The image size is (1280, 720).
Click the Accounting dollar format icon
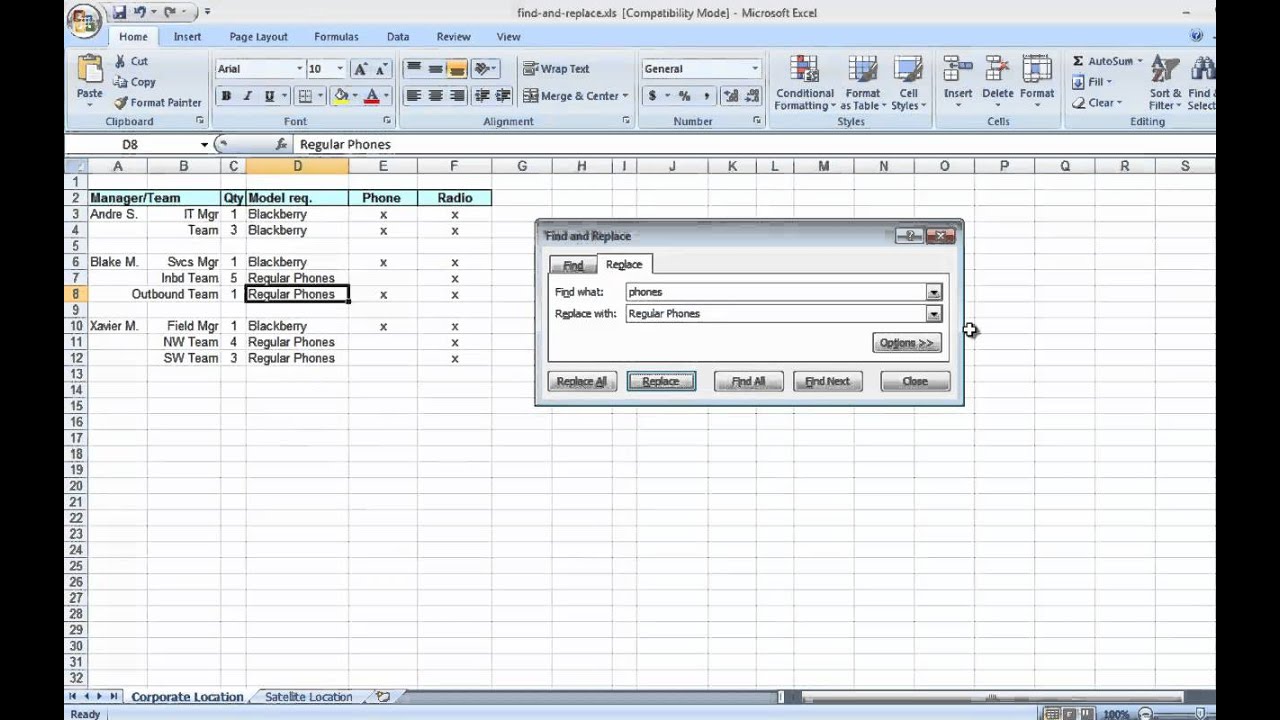click(653, 96)
